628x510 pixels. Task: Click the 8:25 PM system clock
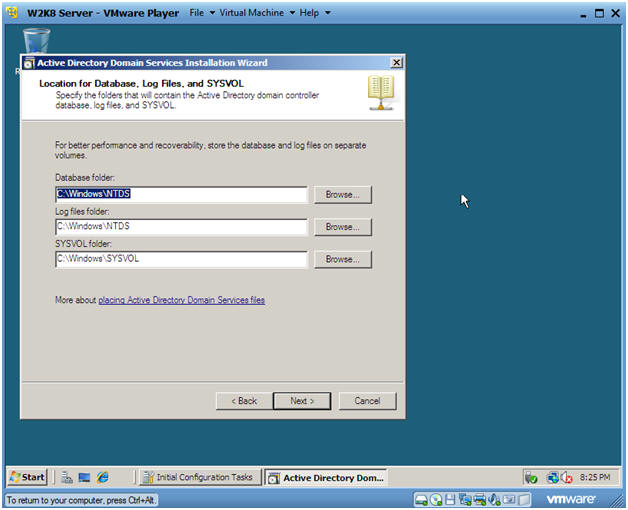(595, 477)
